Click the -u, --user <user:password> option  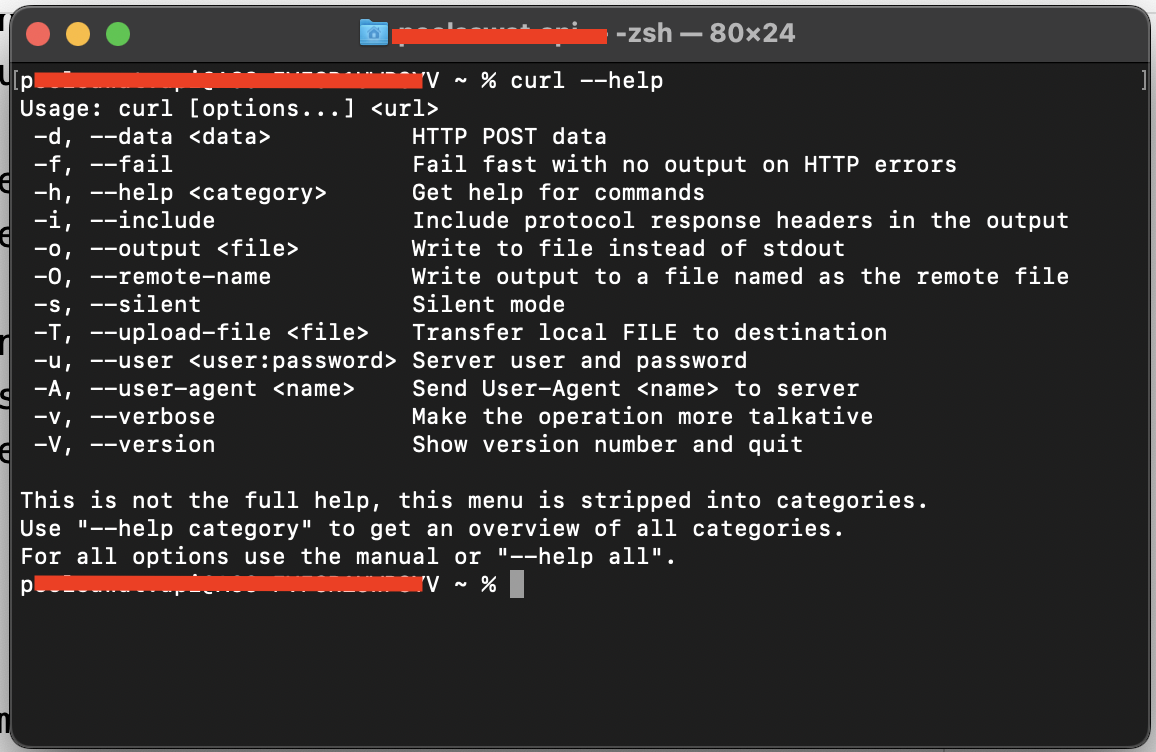click(x=215, y=361)
